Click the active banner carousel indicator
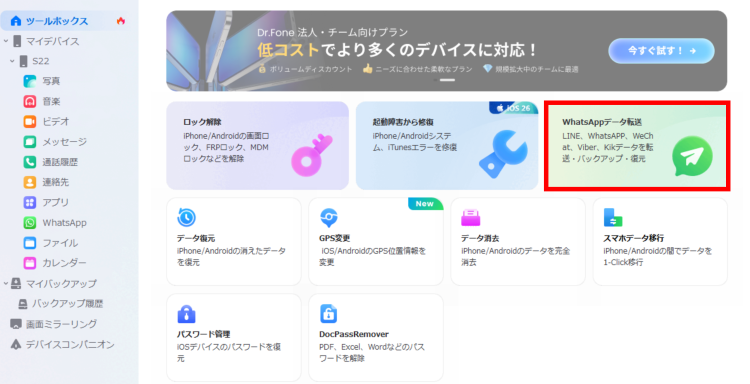This screenshot has height=384, width=750. pos(447,80)
